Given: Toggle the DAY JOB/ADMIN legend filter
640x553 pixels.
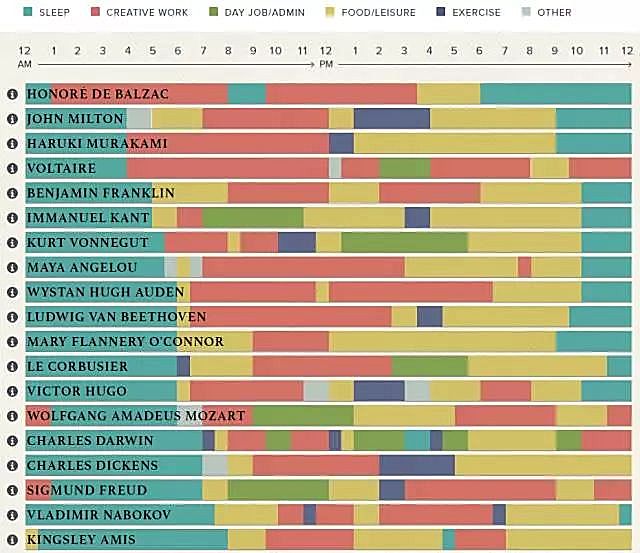Looking at the screenshot, I should (x=257, y=12).
